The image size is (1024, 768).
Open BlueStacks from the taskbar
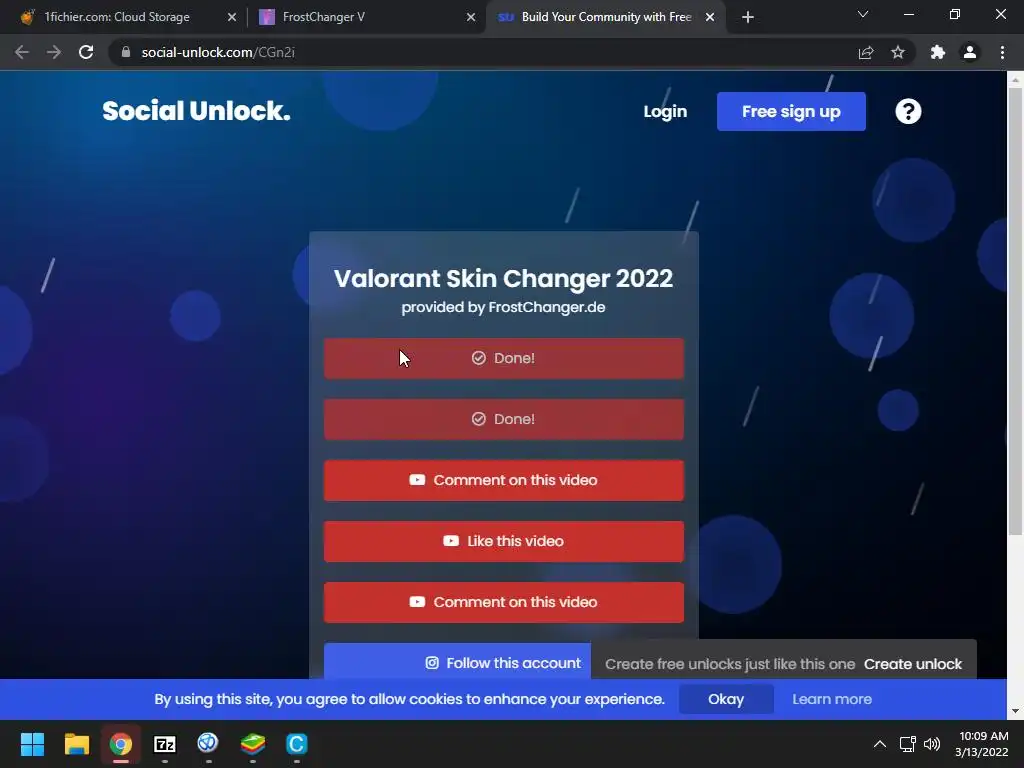[x=253, y=743]
